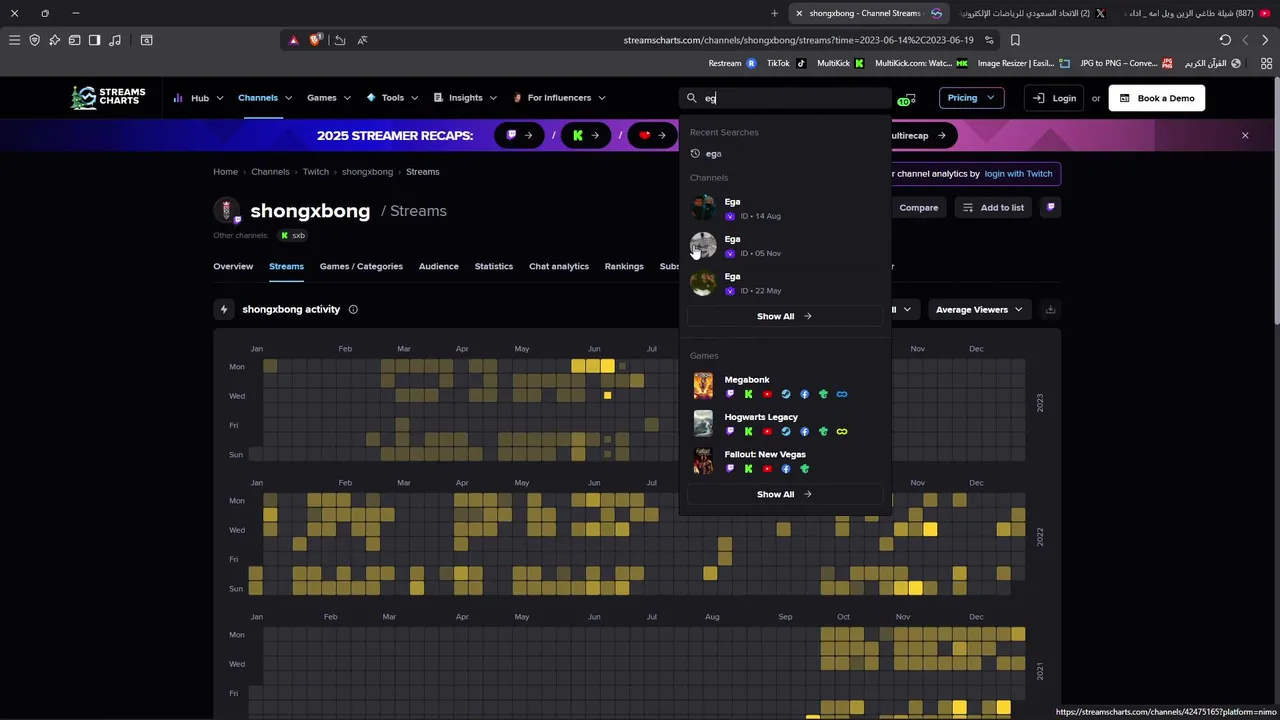
Task: Reload the page with the refresh icon
Action: point(1225,40)
